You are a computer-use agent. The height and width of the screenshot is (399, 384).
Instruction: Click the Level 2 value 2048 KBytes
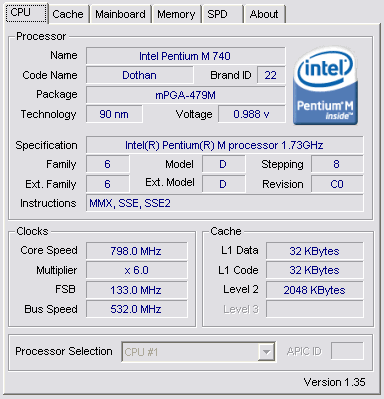(x=315, y=290)
